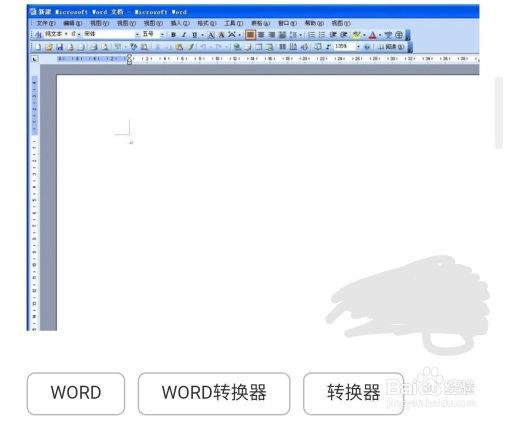Create a new blank document icon
Viewport: 506px width, 423px height.
pyautogui.click(x=38, y=47)
